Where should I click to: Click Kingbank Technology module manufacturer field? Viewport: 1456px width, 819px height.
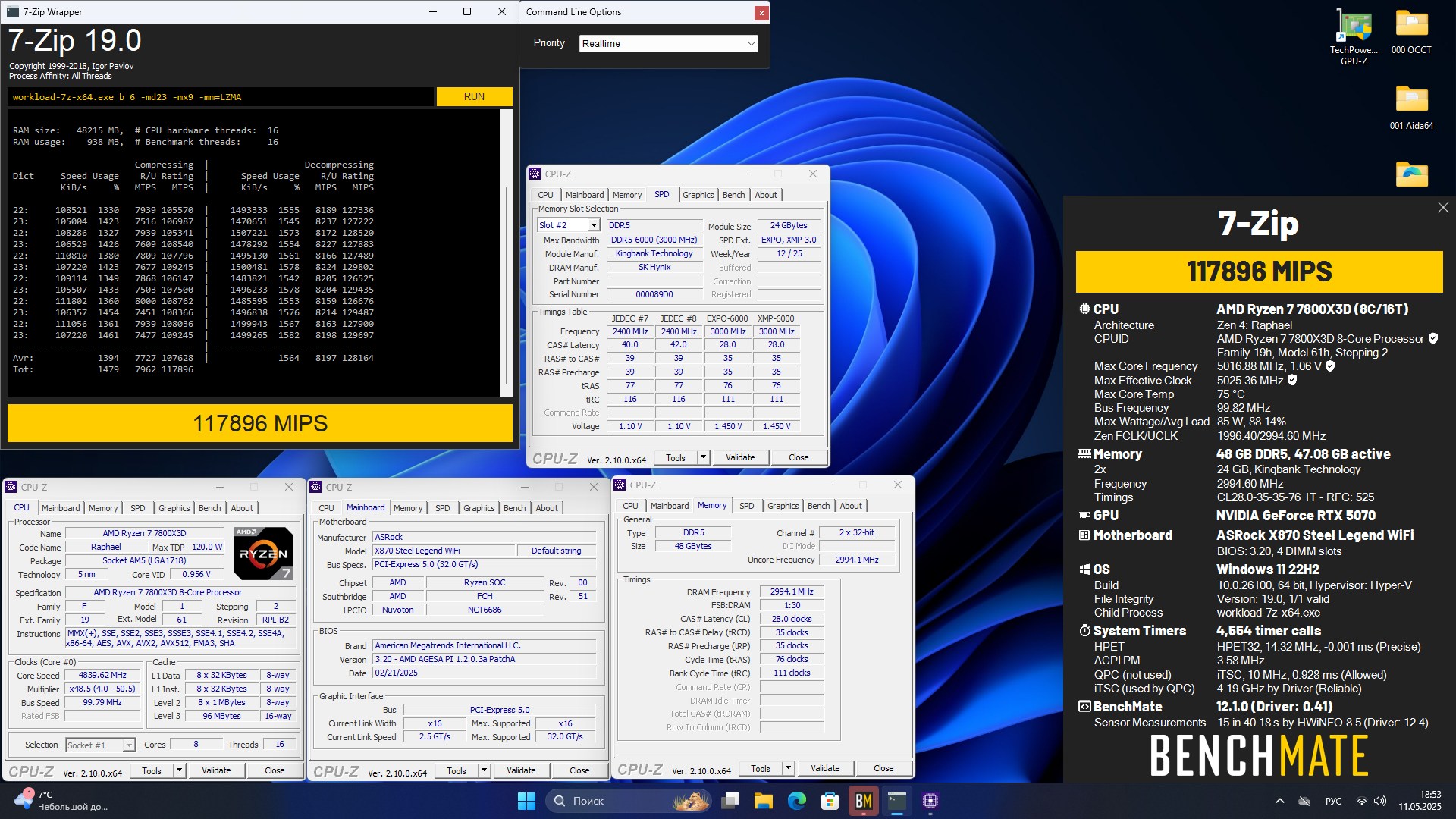[x=654, y=254]
